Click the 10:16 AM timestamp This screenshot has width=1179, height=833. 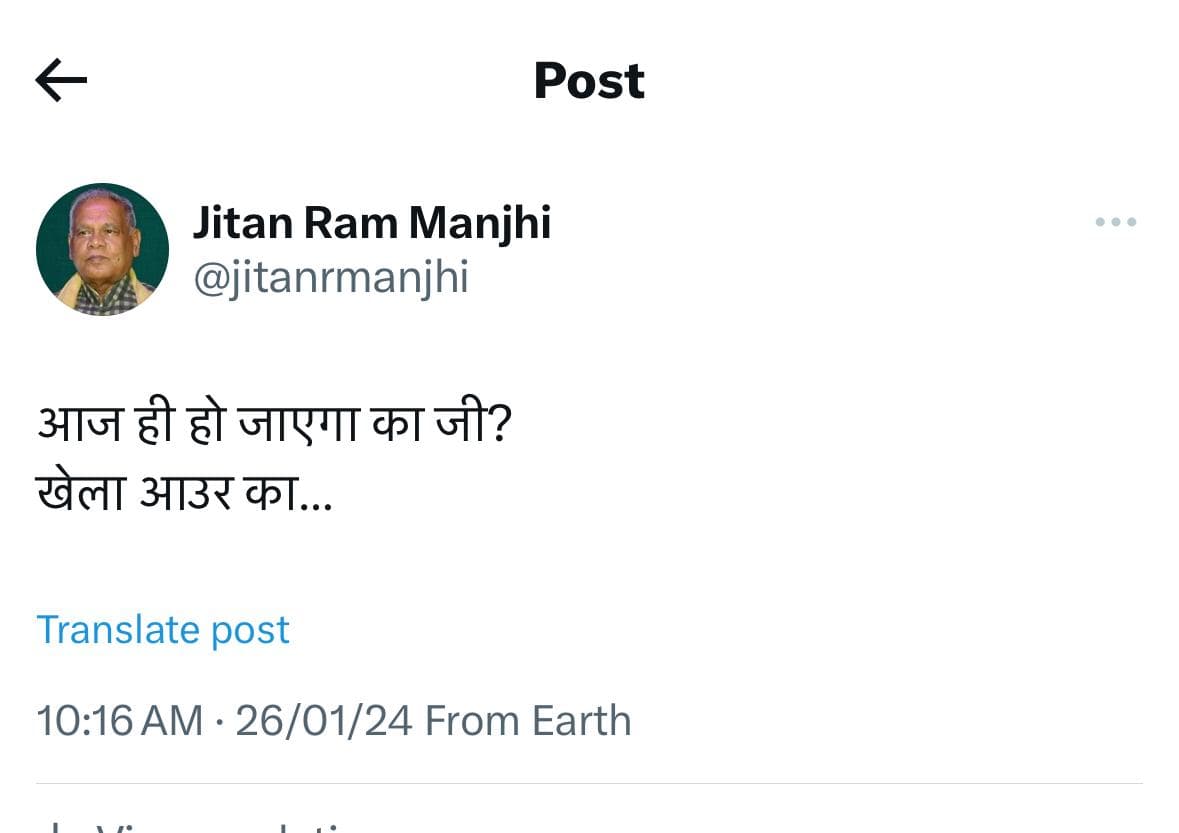click(x=119, y=721)
